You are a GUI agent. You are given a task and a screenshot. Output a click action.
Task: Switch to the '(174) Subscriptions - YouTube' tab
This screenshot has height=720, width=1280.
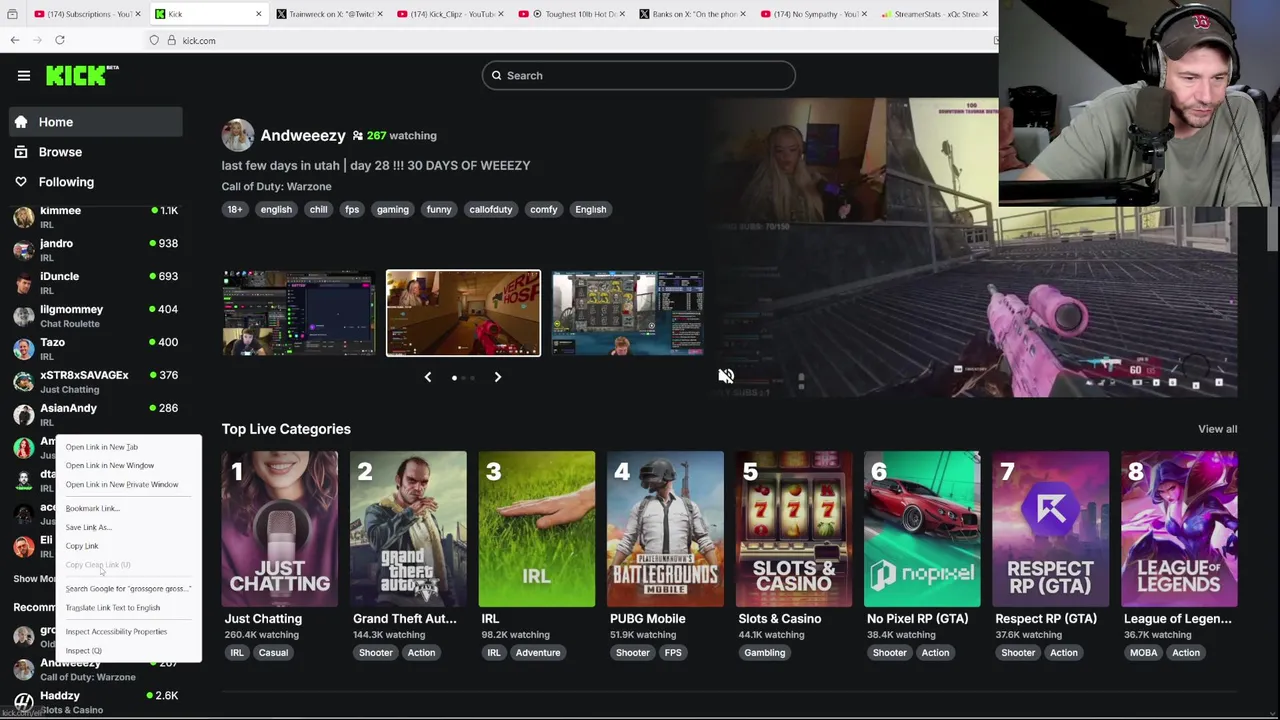click(x=87, y=14)
